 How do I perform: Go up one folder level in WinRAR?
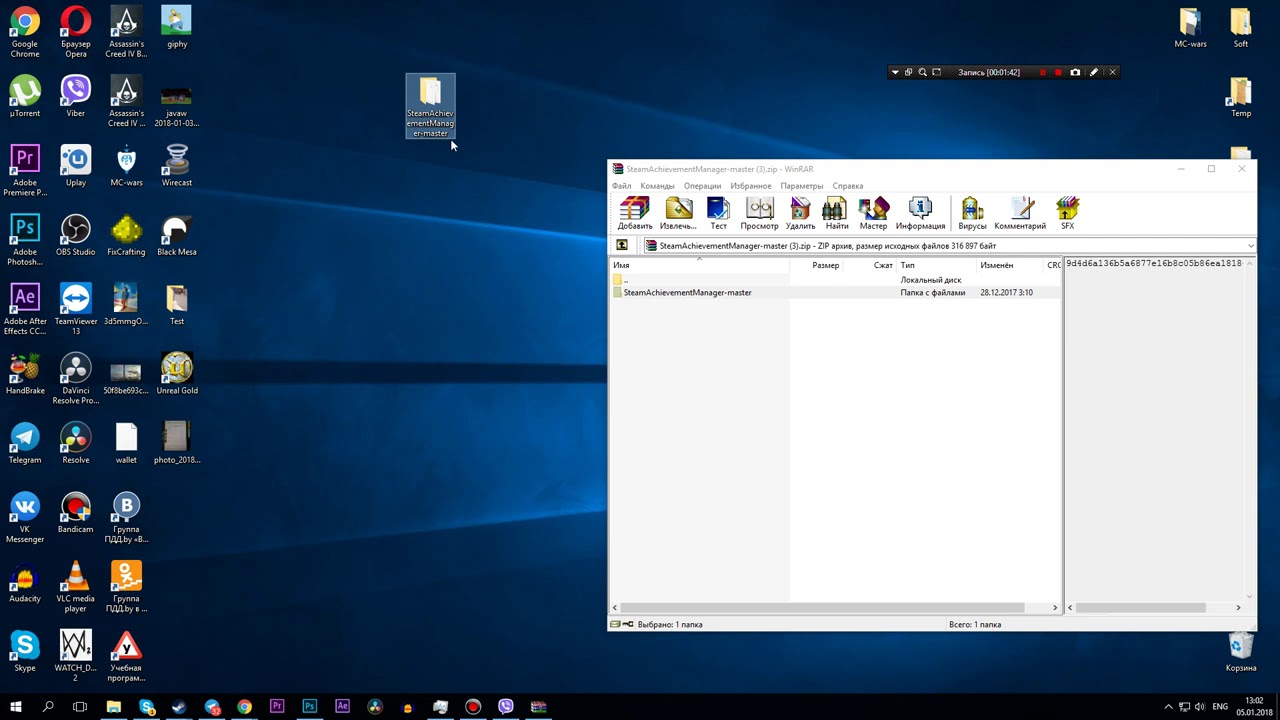coord(622,245)
